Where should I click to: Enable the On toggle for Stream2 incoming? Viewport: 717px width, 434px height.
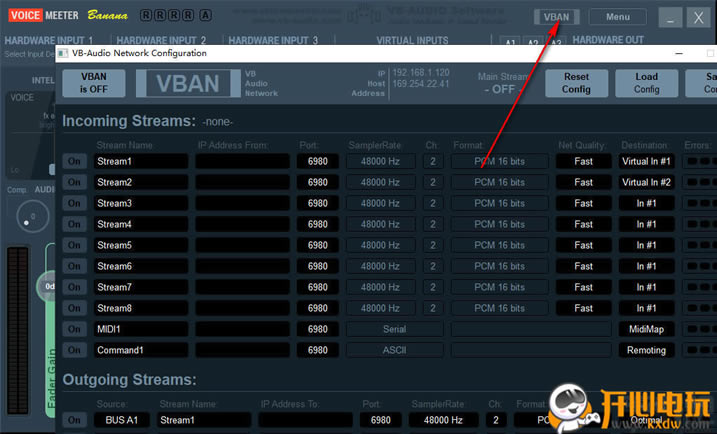[x=74, y=182]
